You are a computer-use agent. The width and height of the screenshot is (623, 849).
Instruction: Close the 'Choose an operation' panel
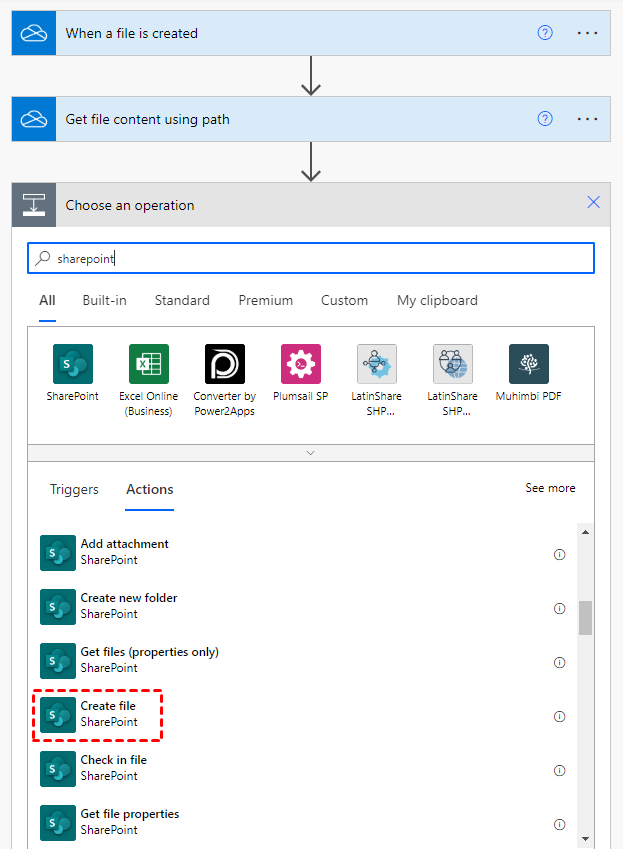click(x=594, y=203)
